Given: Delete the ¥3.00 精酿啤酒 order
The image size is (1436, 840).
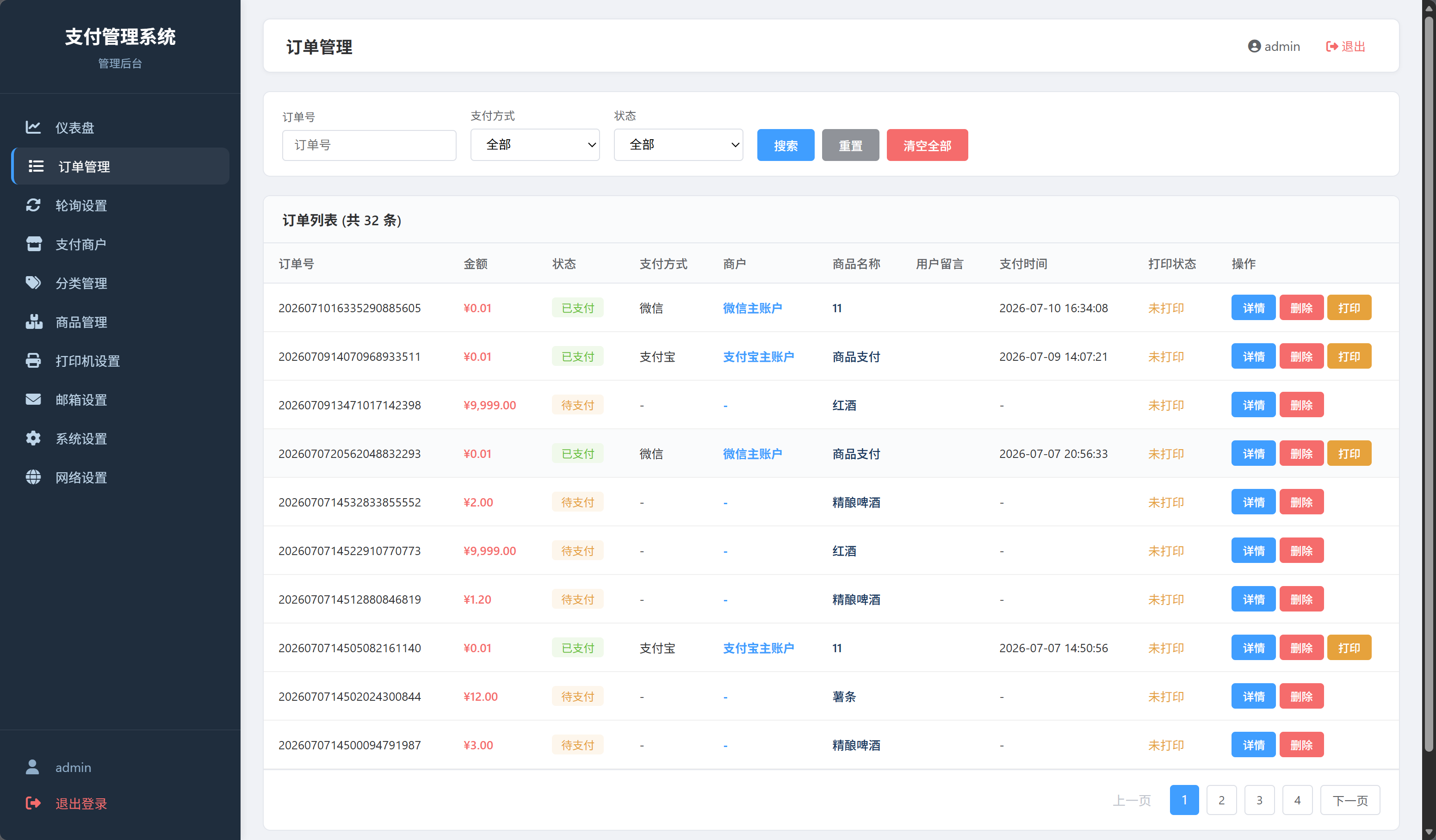Looking at the screenshot, I should point(1301,745).
